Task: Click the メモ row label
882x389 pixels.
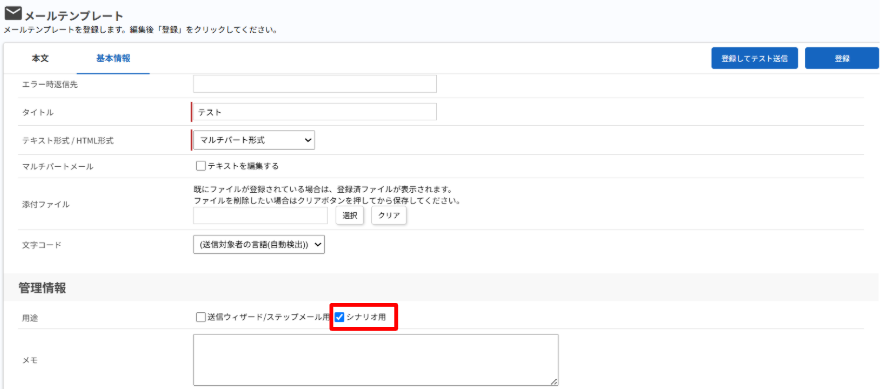Action: [29, 360]
